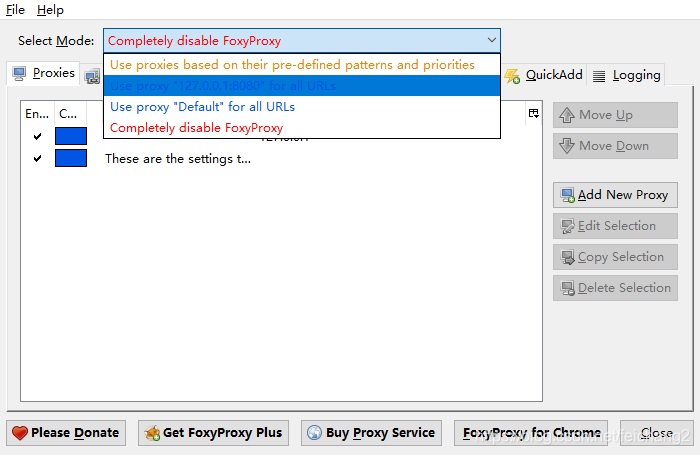700x455 pixels.
Task: Click the Add New Proxy monitor icon
Action: [568, 196]
